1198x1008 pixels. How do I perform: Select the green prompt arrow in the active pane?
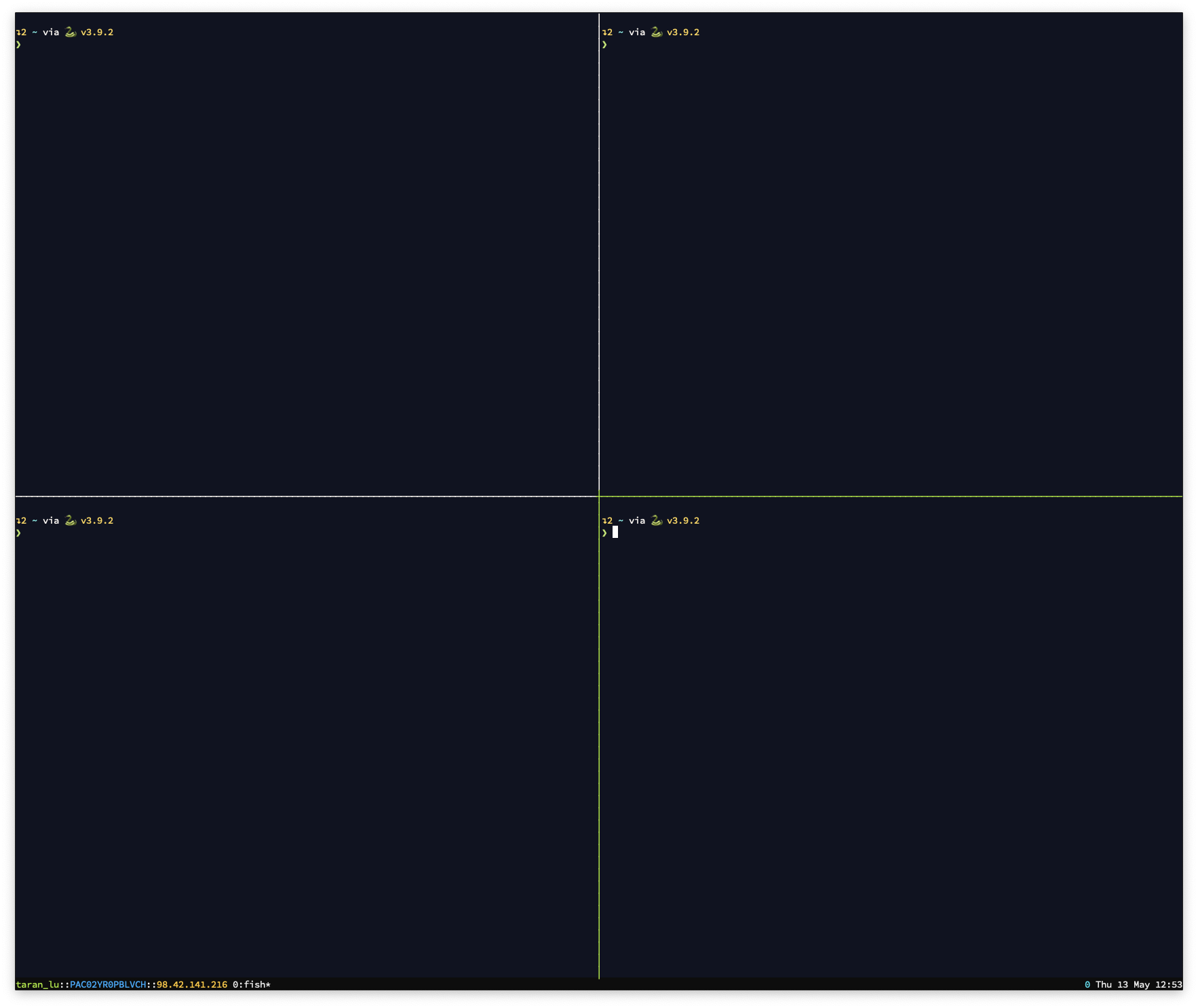(x=605, y=532)
